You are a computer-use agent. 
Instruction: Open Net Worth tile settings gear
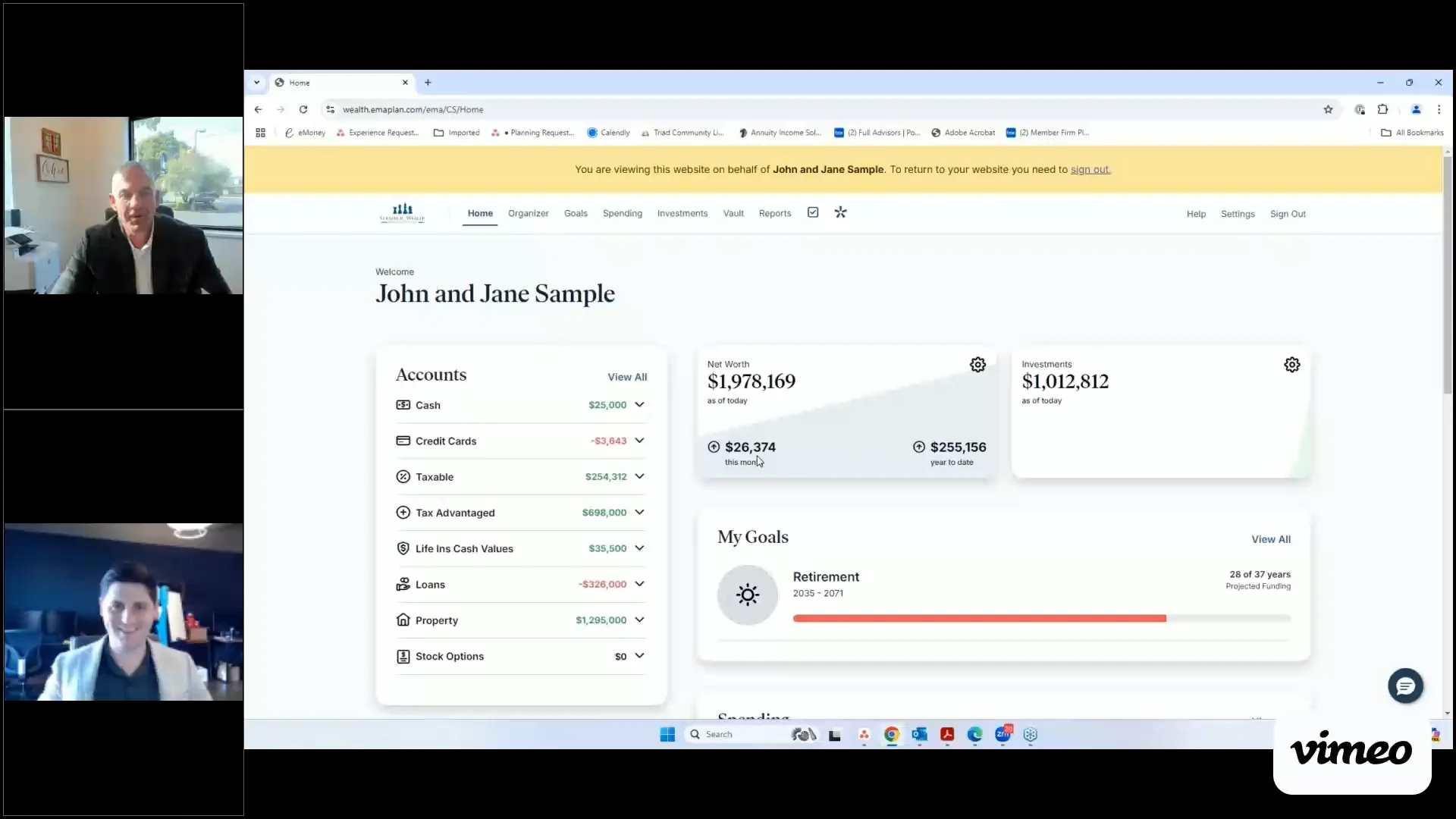point(977,365)
